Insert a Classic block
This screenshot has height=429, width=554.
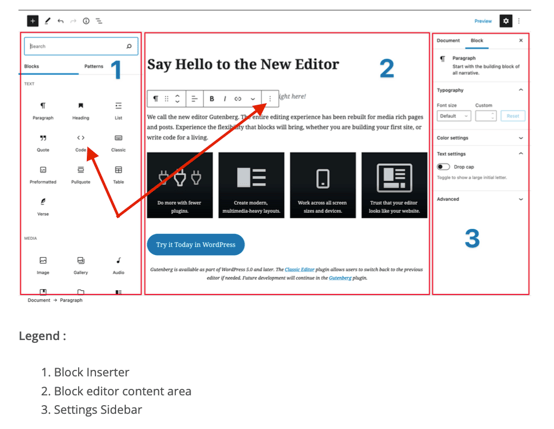click(x=118, y=143)
